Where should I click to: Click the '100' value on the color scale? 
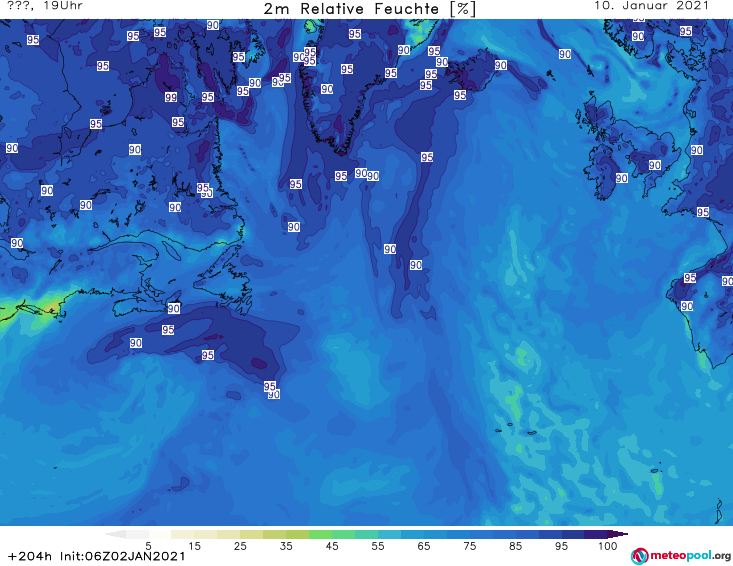click(x=608, y=545)
